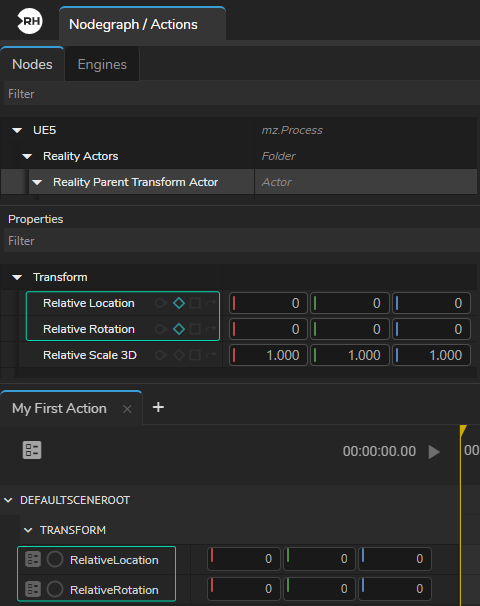
Task: Select the Reality Actors row label
Action: 80,156
